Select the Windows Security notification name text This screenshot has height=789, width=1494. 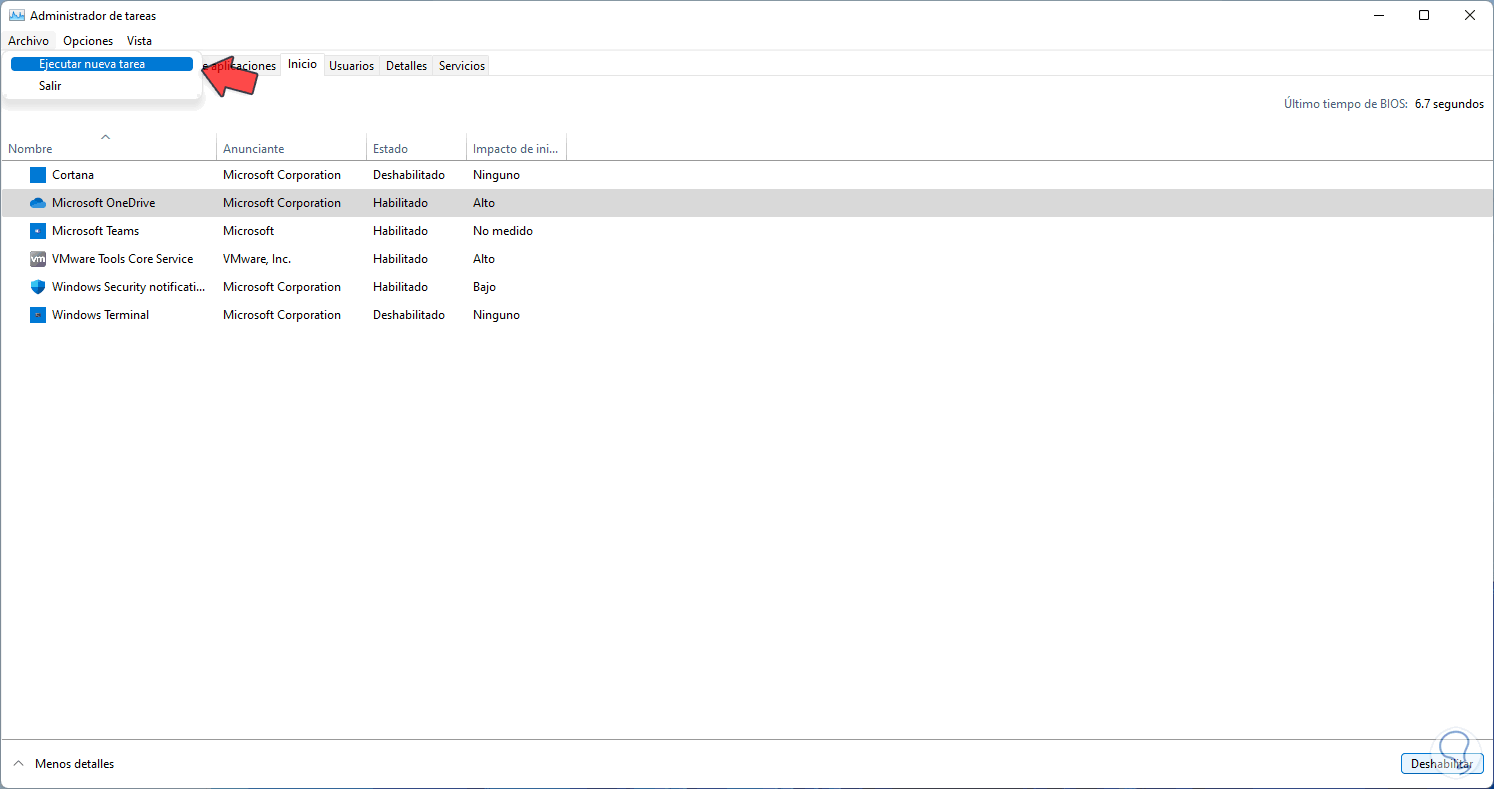[129, 287]
